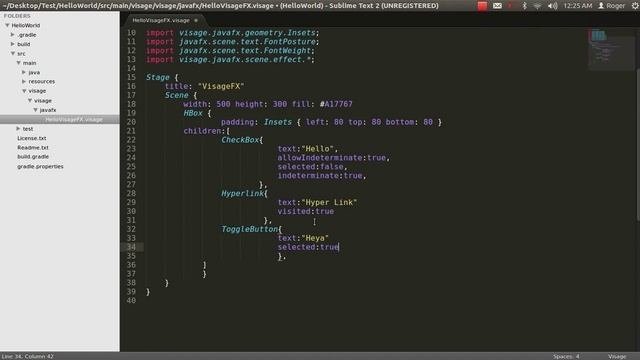Click the vertical editor scrollbar
The height and width of the screenshot is (360, 640).
coord(638,145)
